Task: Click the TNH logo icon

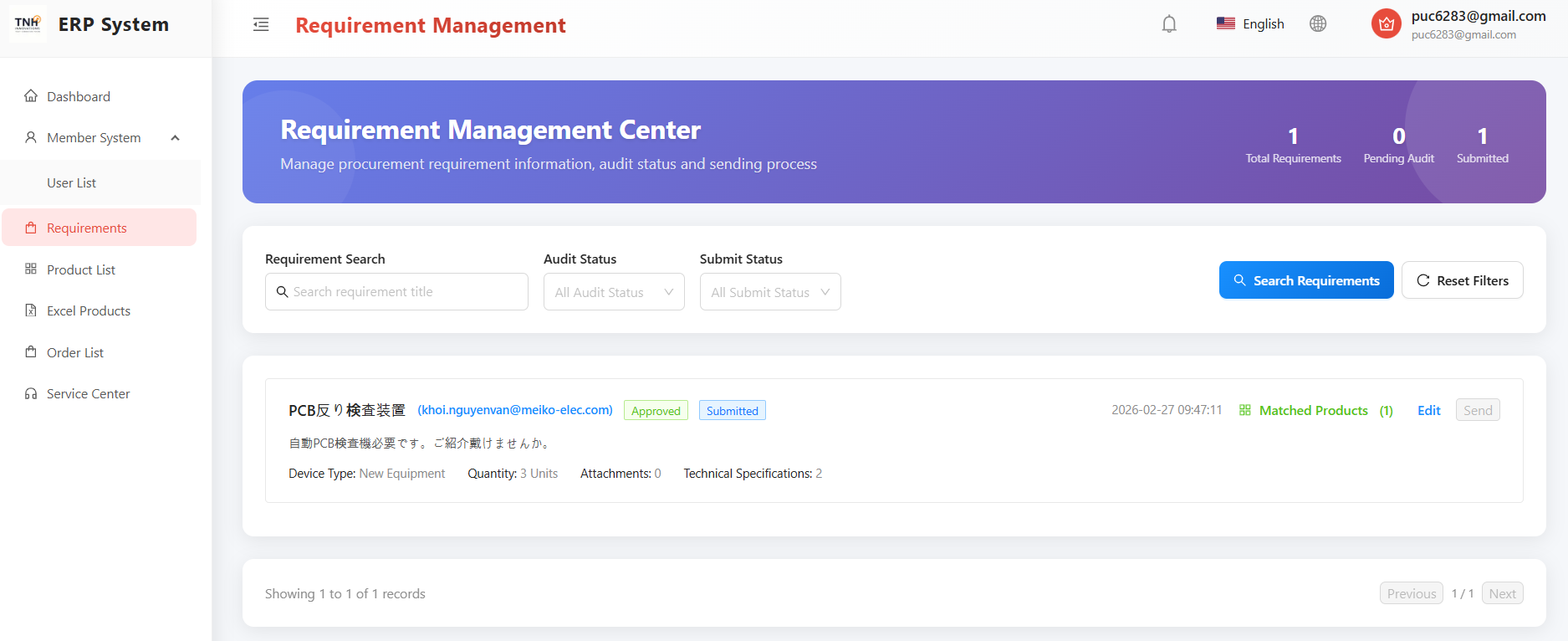Action: [28, 23]
